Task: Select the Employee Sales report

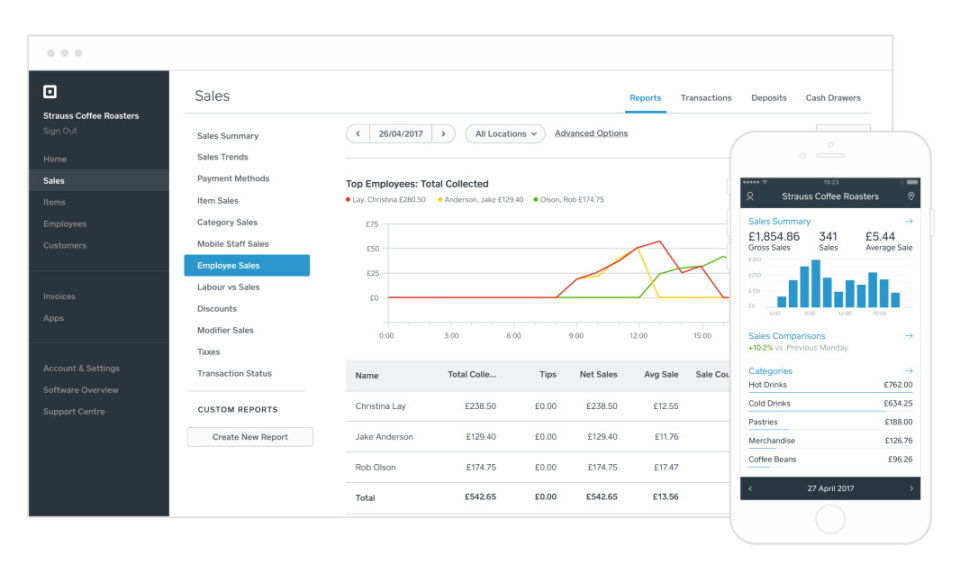Action: [x=247, y=266]
